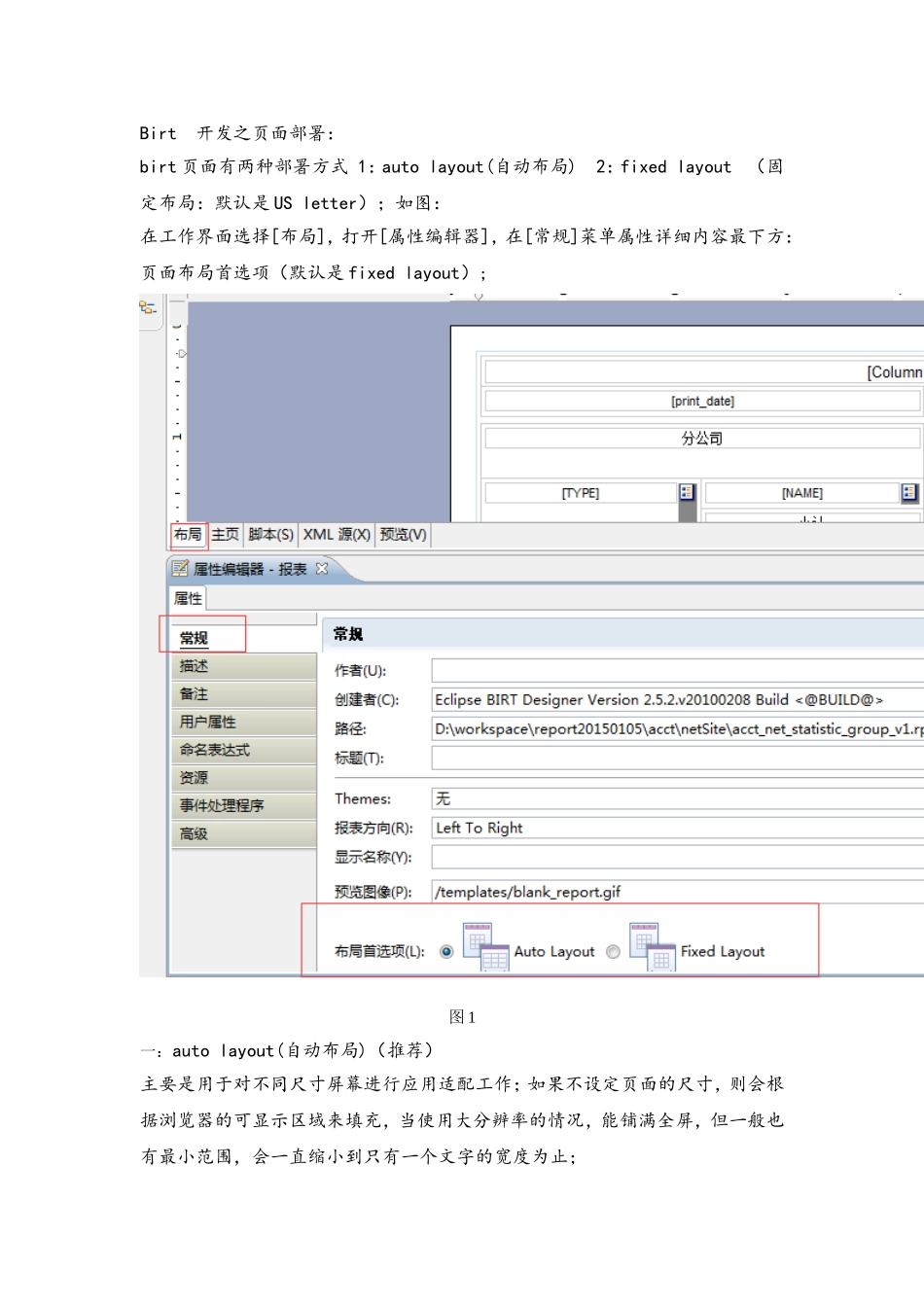Open the 用户属性 category

(x=243, y=722)
